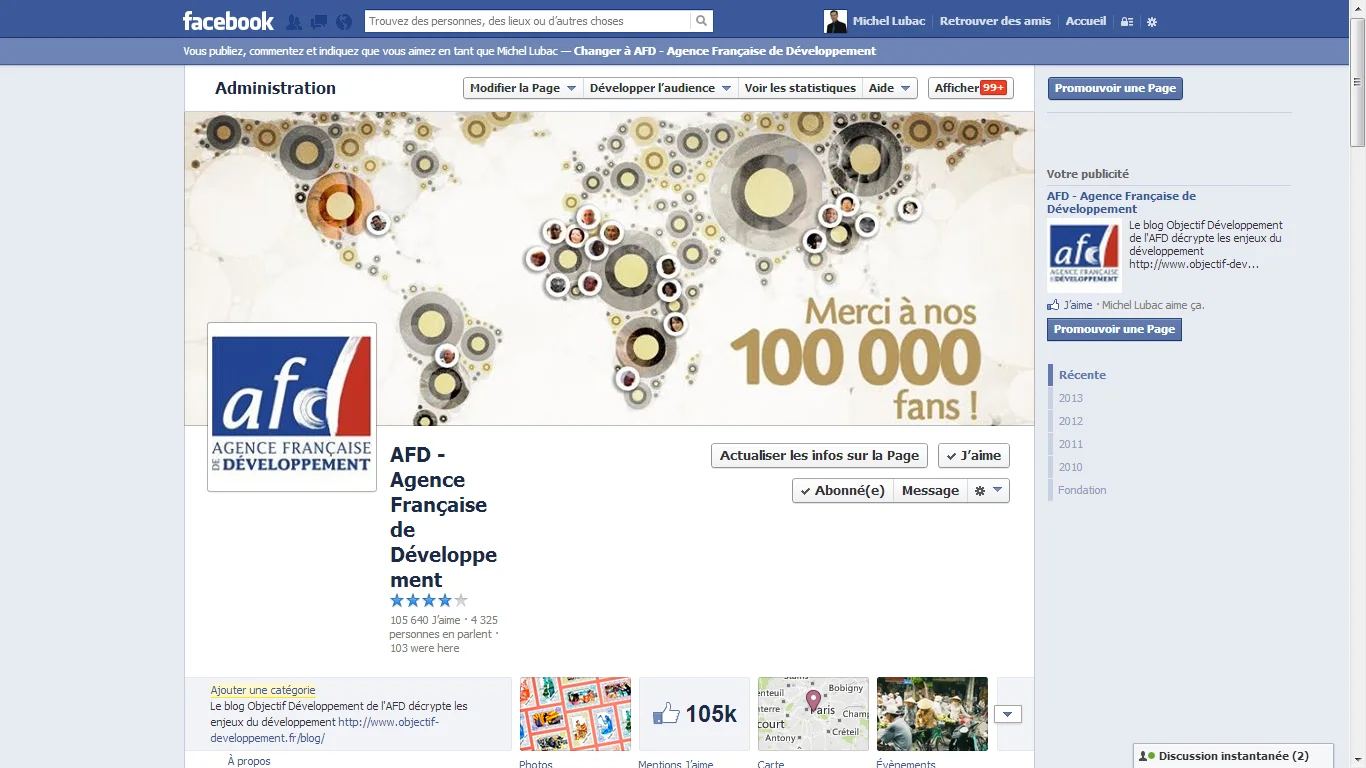Click the search magnifier button

pos(702,21)
